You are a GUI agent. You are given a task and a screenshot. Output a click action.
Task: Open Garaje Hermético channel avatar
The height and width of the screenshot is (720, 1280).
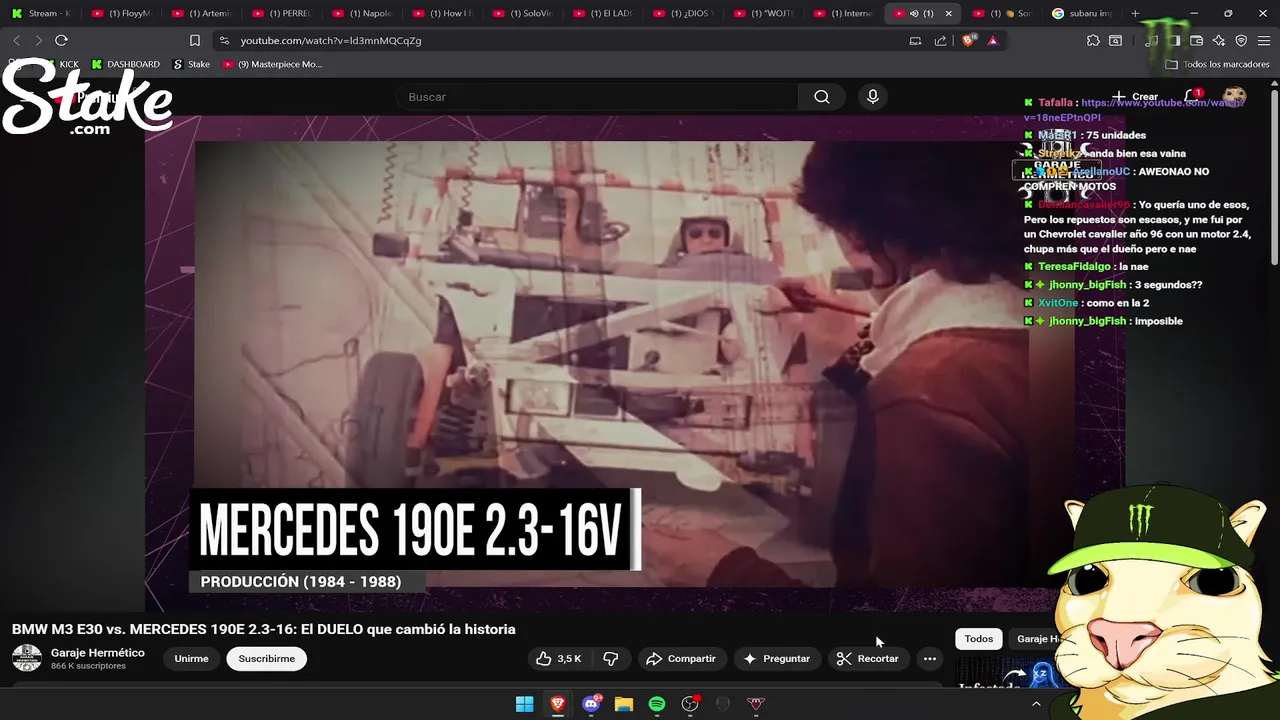click(27, 658)
